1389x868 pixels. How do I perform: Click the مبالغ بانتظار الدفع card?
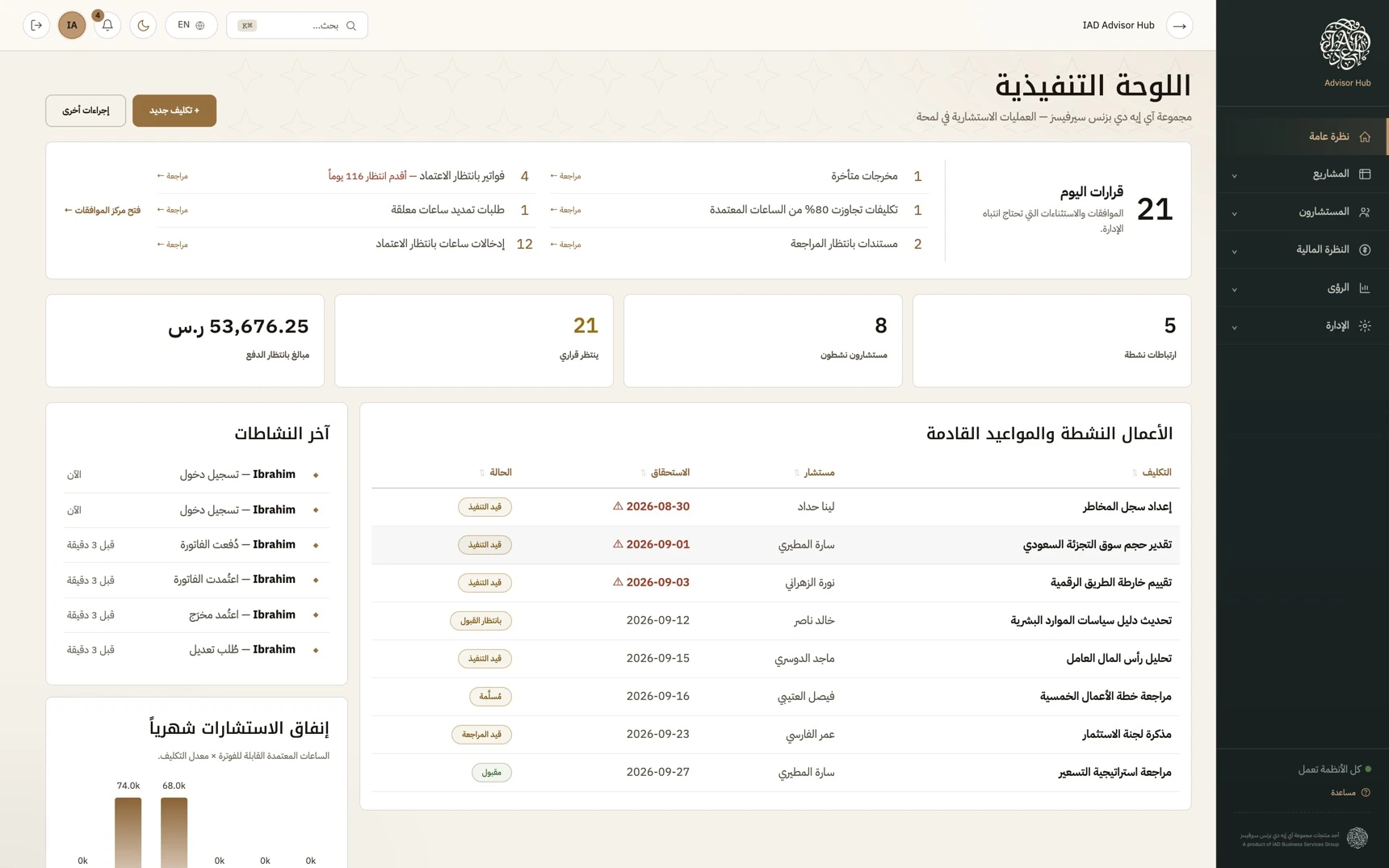pyautogui.click(x=185, y=341)
